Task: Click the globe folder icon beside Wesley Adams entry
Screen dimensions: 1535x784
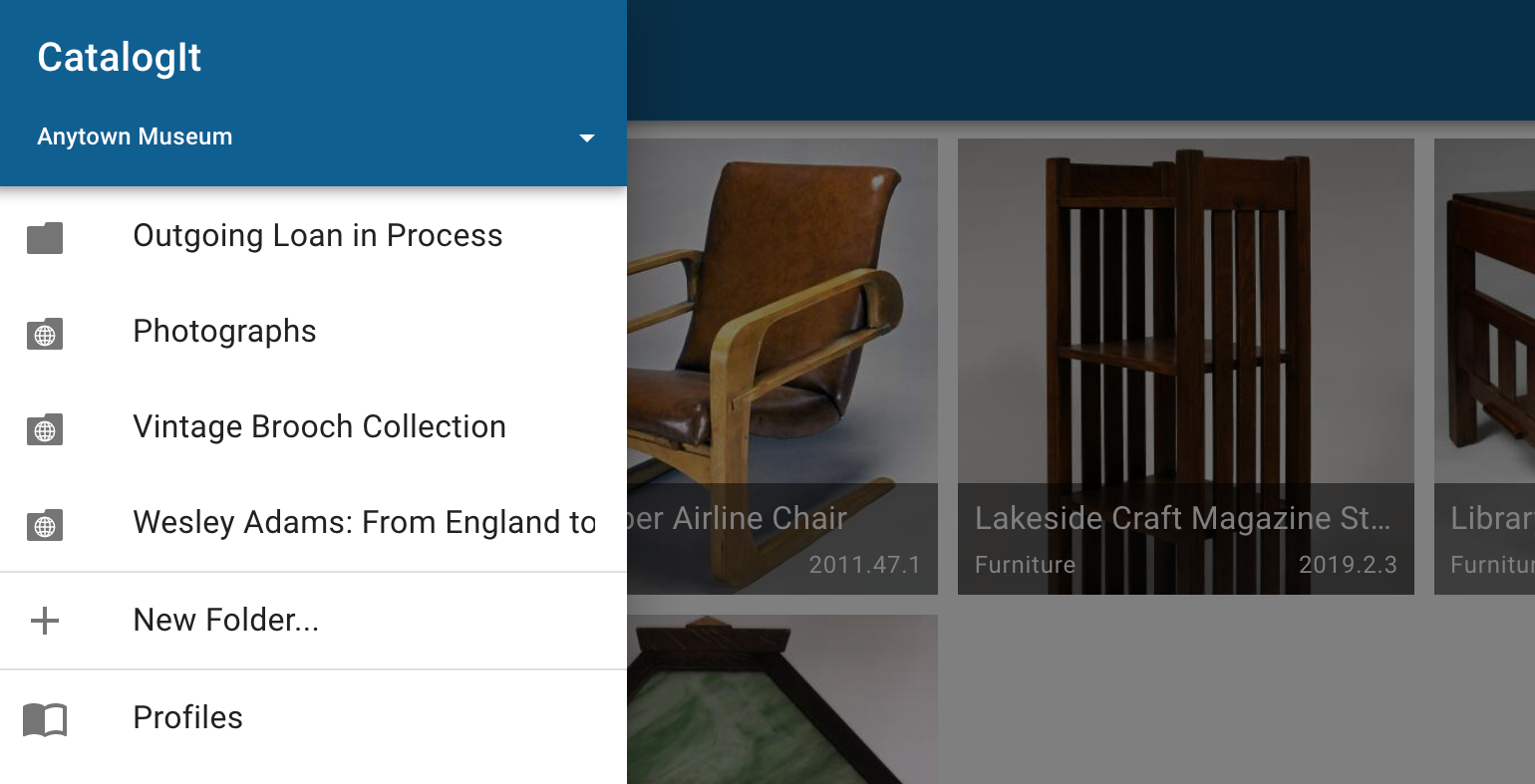Action: [45, 525]
